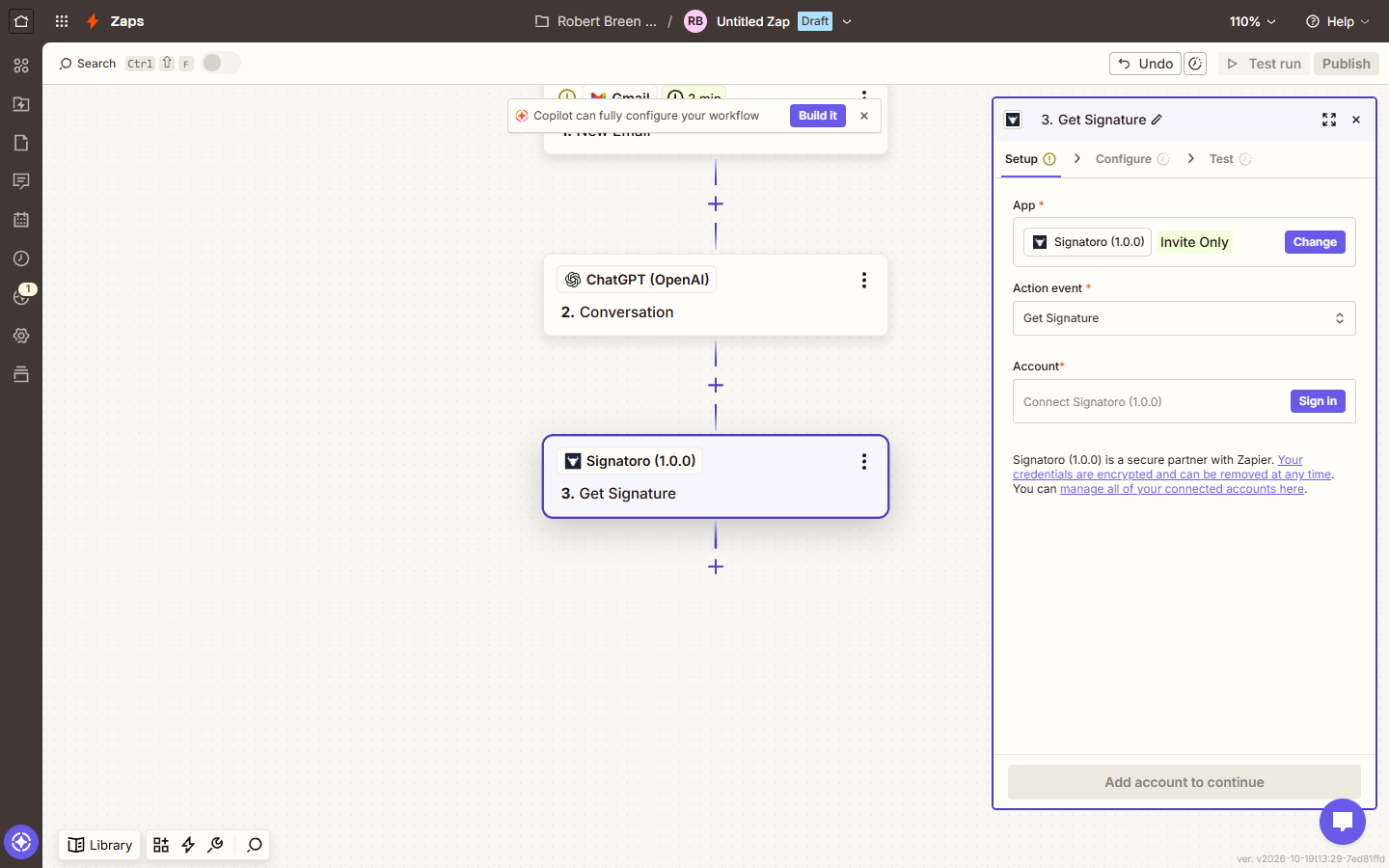Image resolution: width=1389 pixels, height=868 pixels.
Task: Toggle the switch next to Search
Action: (221, 63)
